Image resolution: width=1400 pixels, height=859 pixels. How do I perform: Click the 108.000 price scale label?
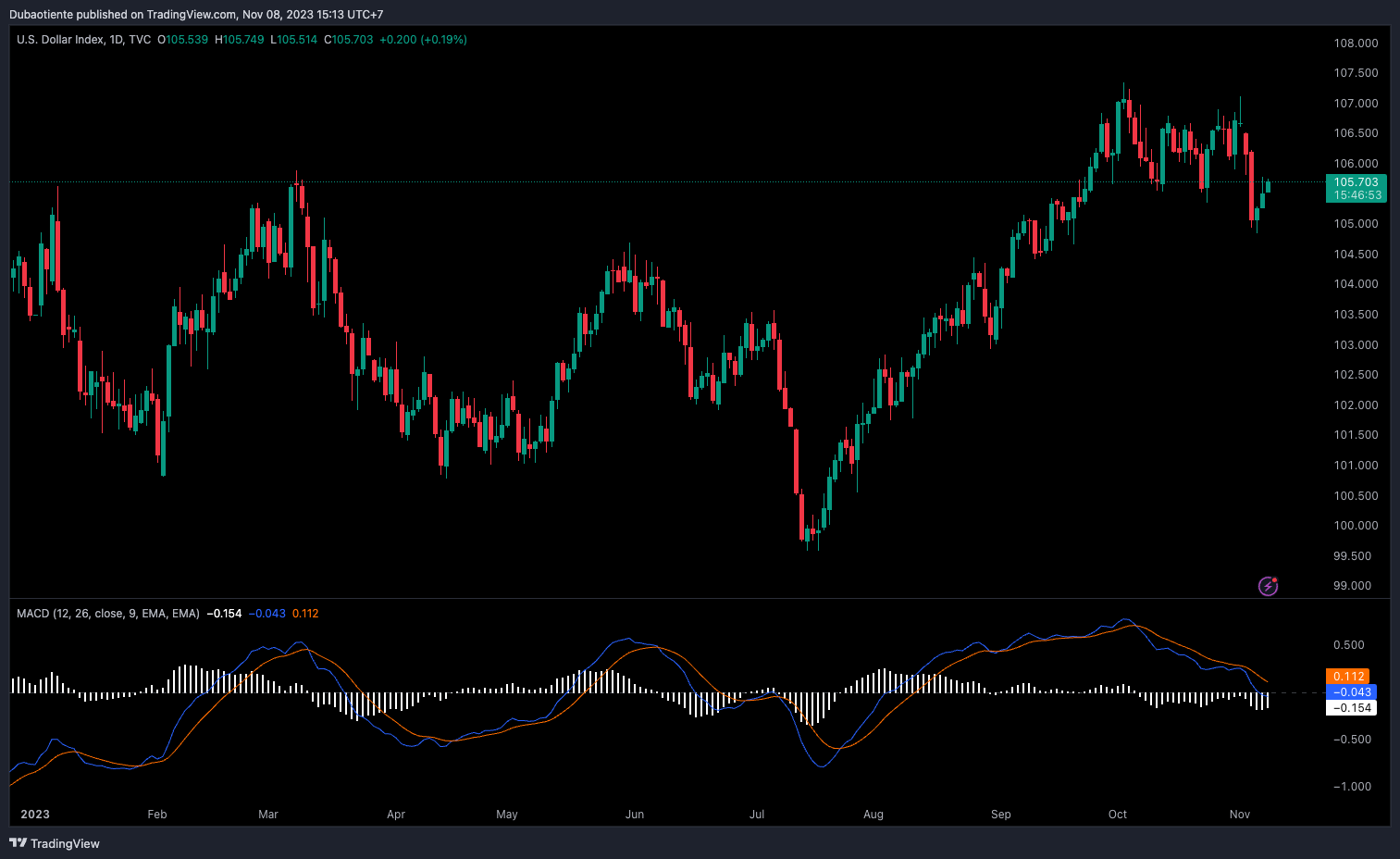click(x=1356, y=44)
